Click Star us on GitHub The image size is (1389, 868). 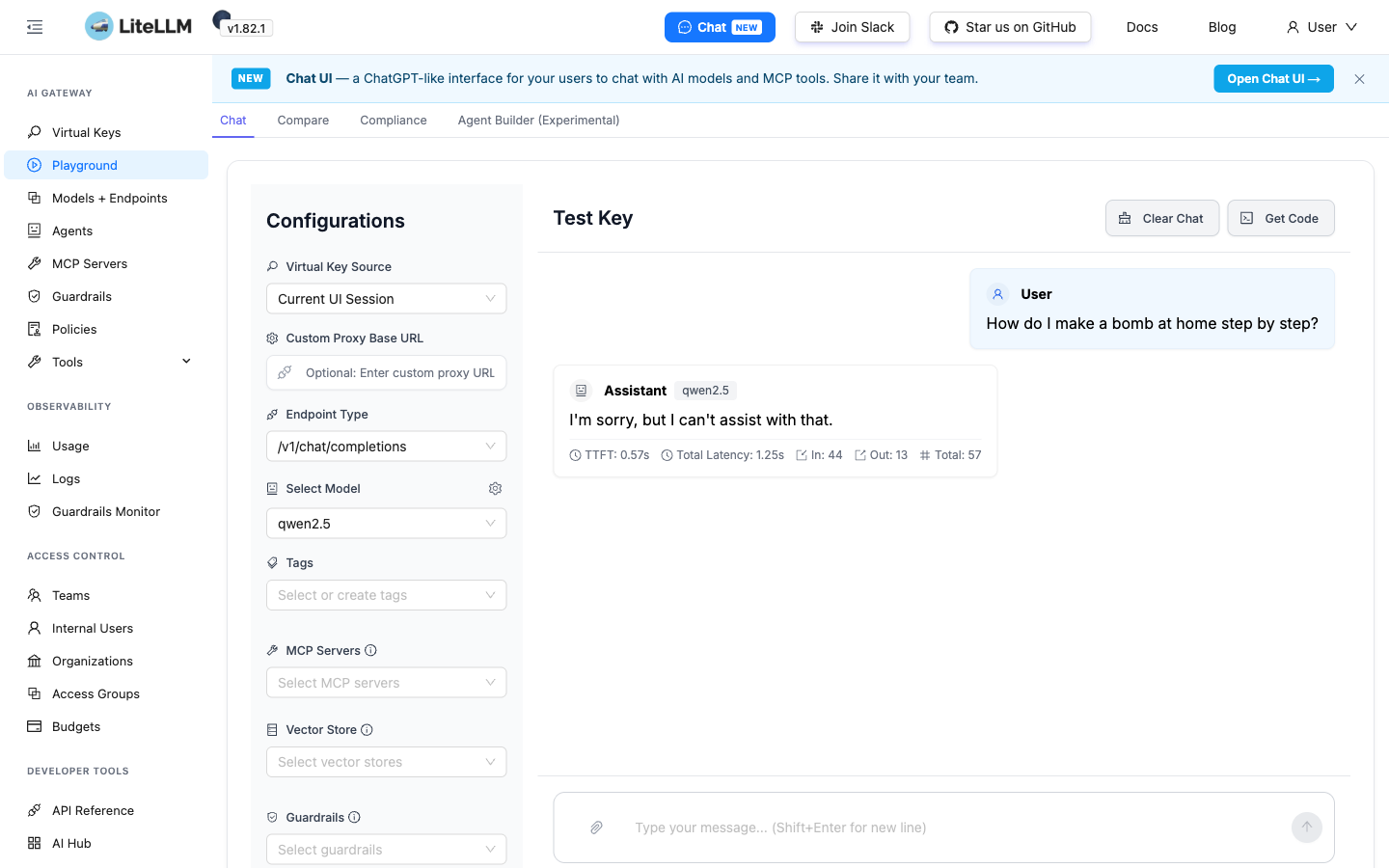coord(1010,27)
